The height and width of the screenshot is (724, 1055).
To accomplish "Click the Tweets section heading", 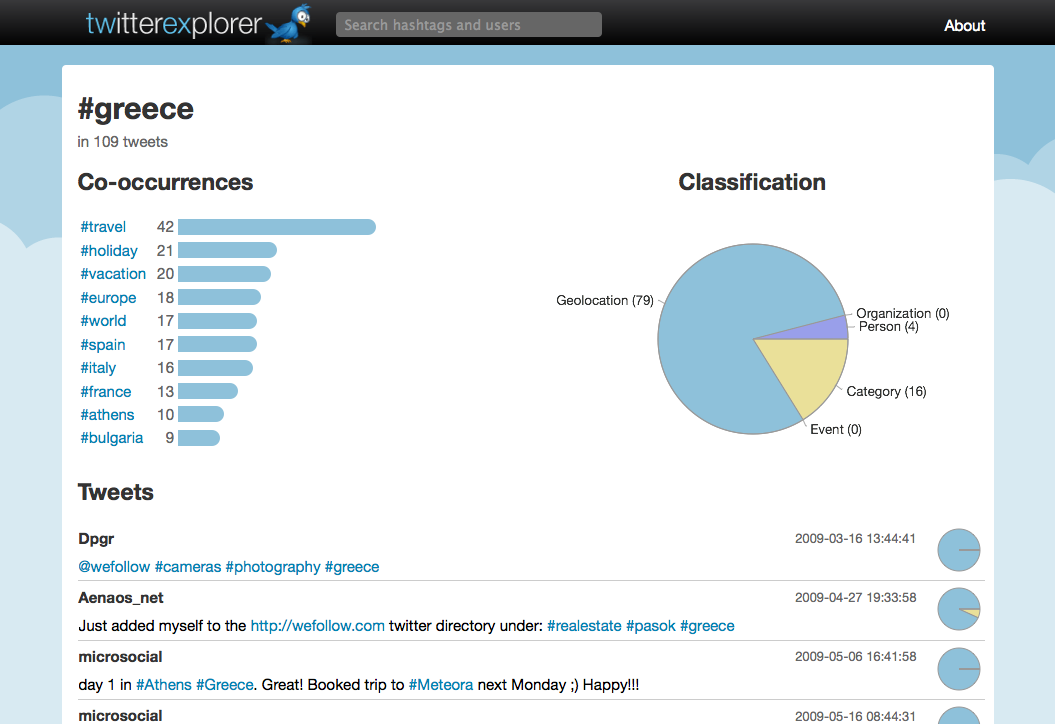I will 116,492.
